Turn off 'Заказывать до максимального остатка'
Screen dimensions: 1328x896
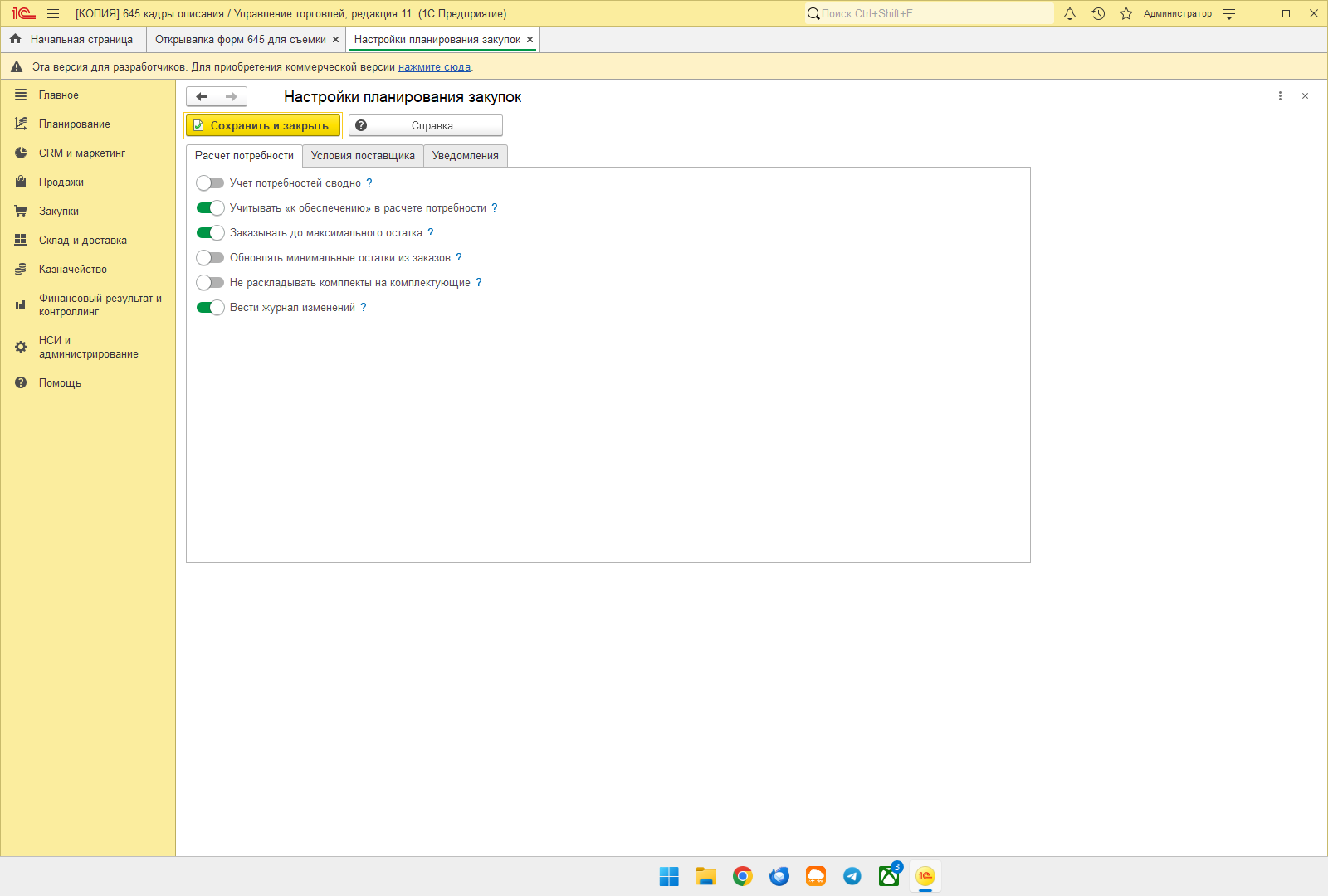click(210, 233)
